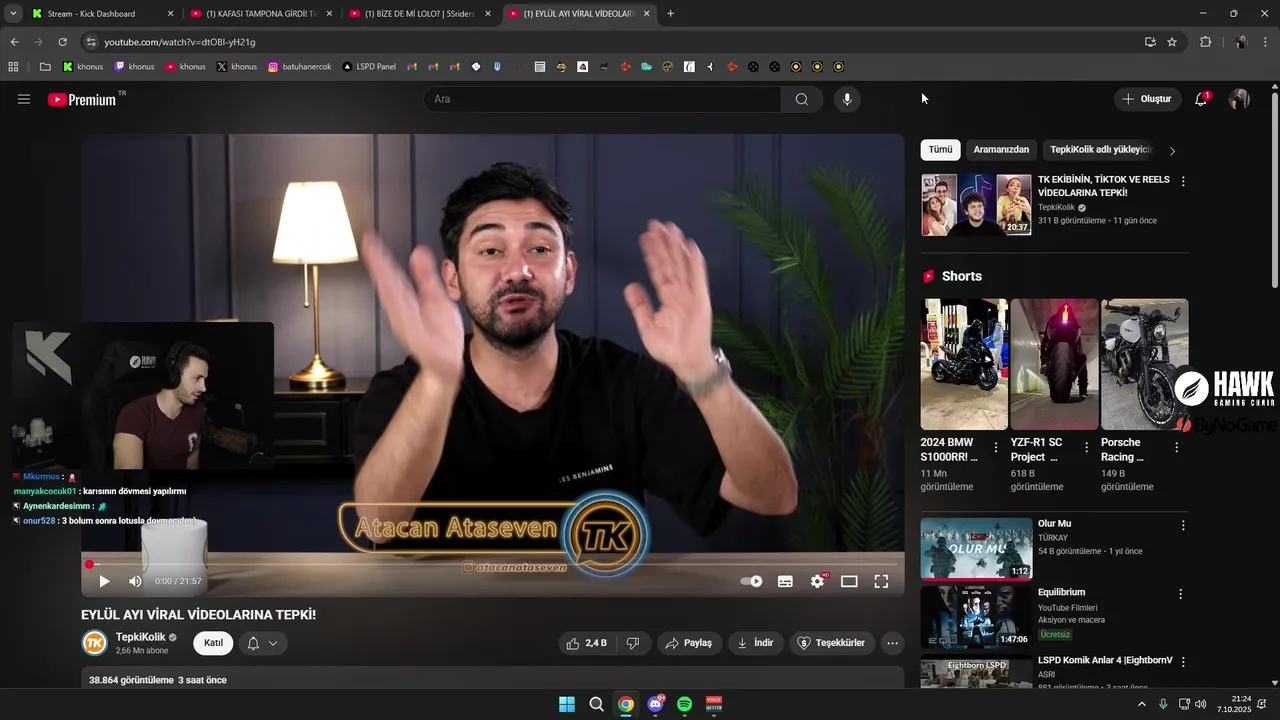The width and height of the screenshot is (1280, 720).
Task: Open the account avatar menu
Action: pyautogui.click(x=1239, y=99)
